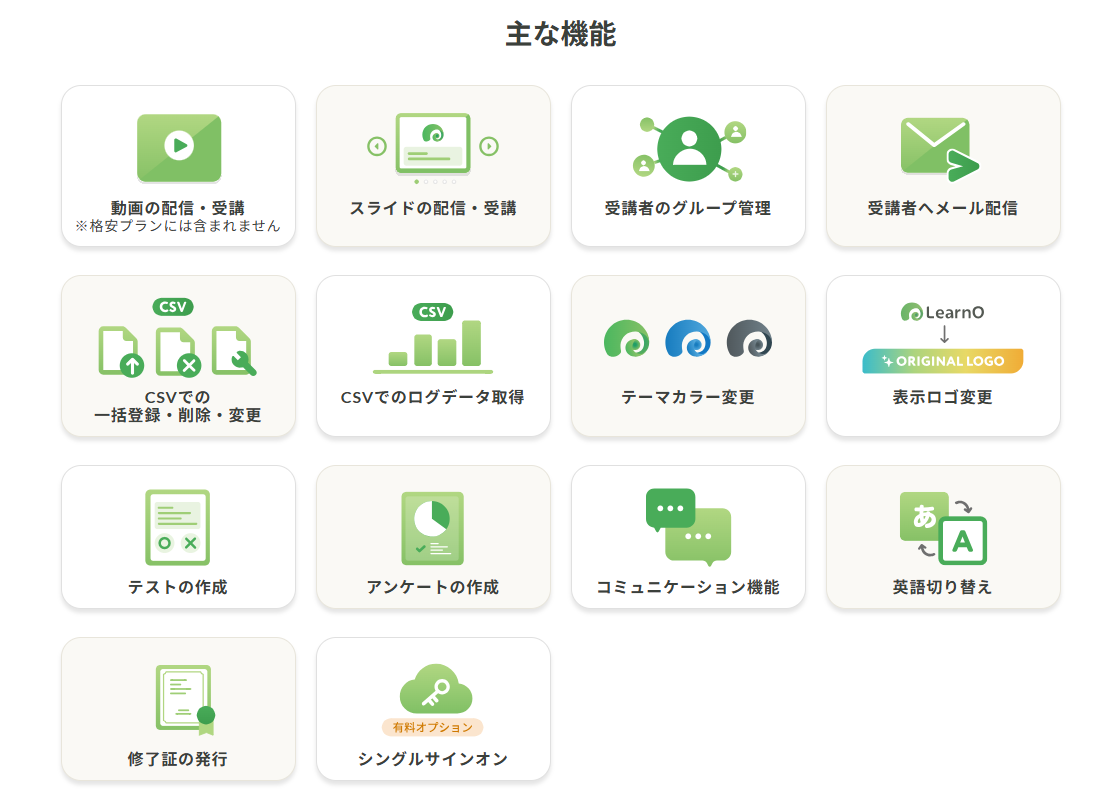Viewport: 1105px width, 803px height.
Task: Click the slide left arrow icon
Action: 376,147
